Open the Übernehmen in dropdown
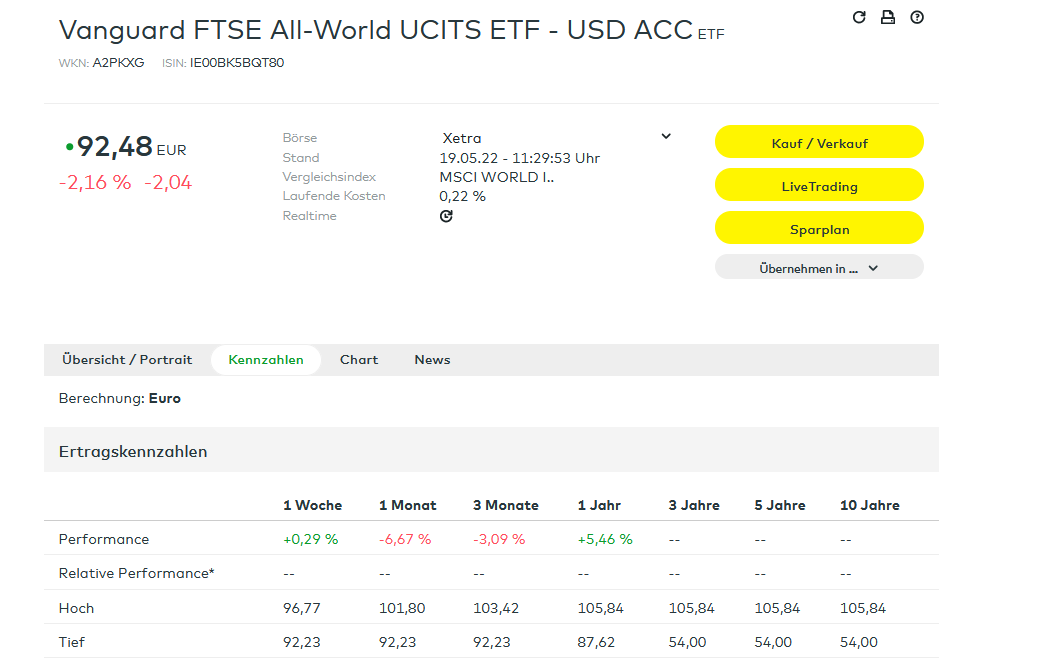The height and width of the screenshot is (667, 1057). point(819,268)
